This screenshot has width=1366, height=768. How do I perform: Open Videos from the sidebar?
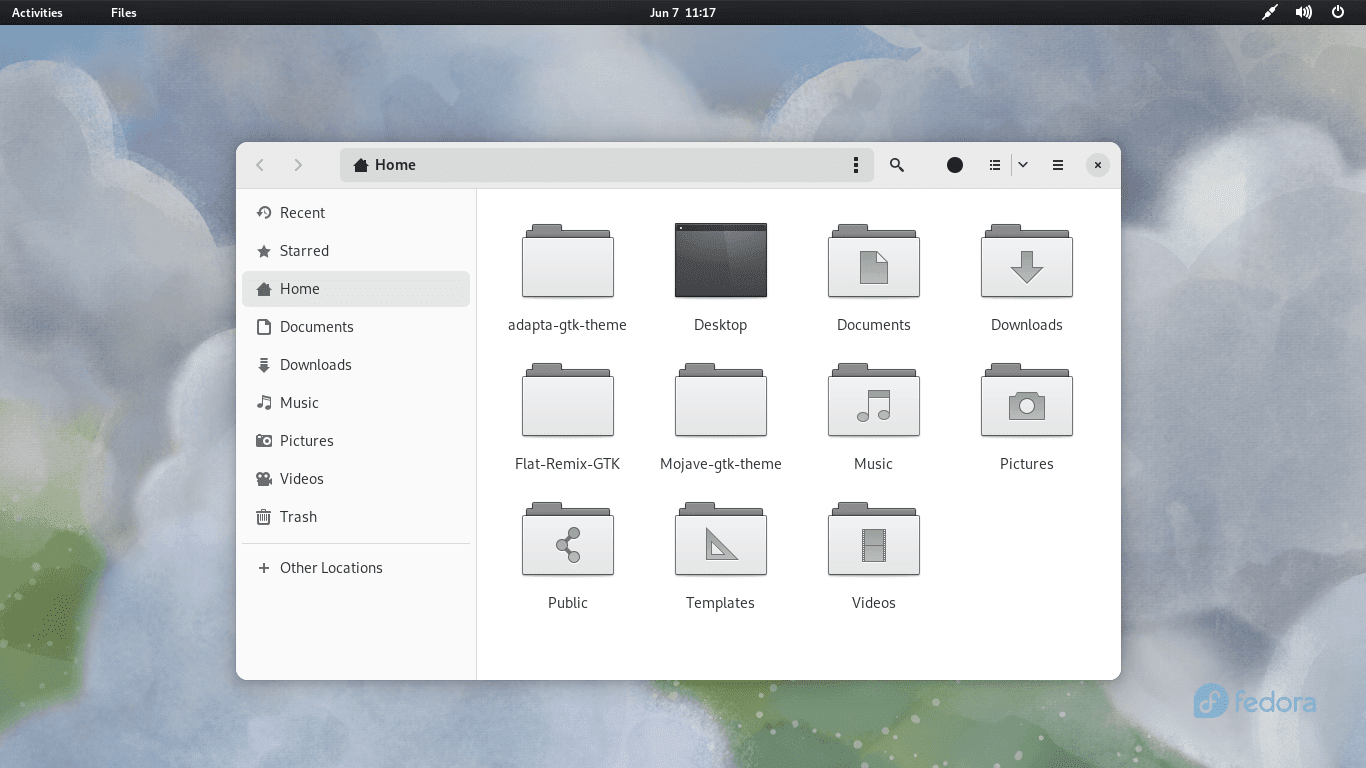(300, 479)
